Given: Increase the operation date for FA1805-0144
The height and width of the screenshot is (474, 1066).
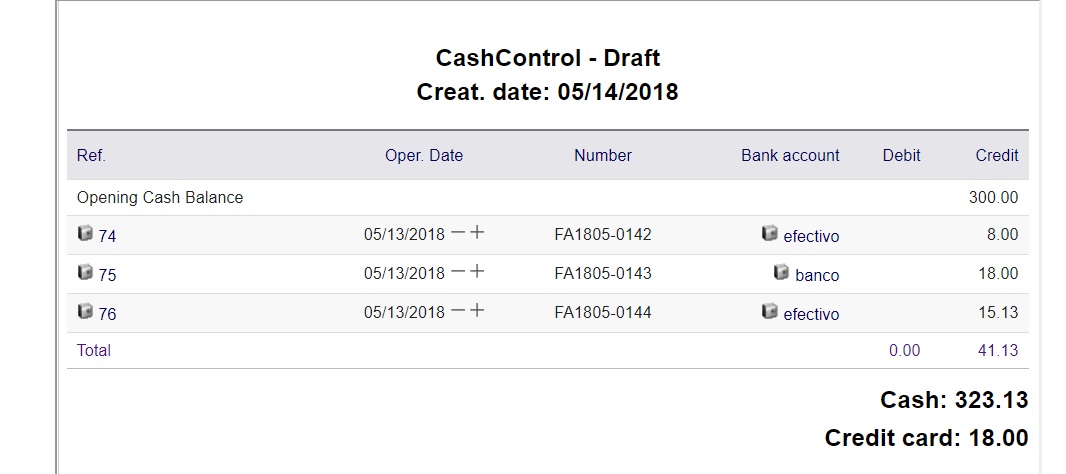Looking at the screenshot, I should tap(477, 311).
